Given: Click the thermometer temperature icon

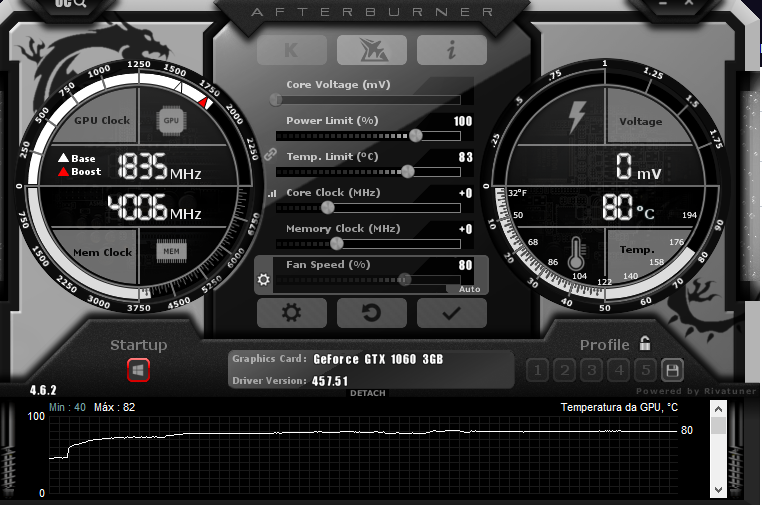Looking at the screenshot, I should [x=576, y=253].
